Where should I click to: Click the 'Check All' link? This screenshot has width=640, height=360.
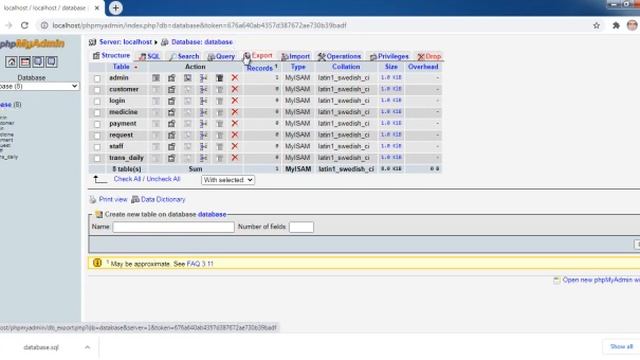point(127,179)
